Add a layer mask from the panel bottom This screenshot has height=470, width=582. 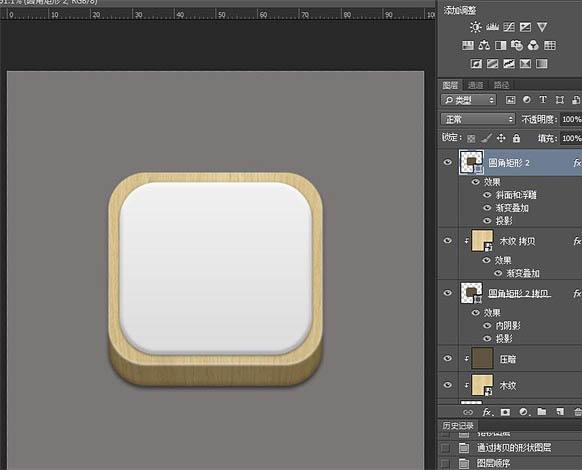(x=505, y=412)
